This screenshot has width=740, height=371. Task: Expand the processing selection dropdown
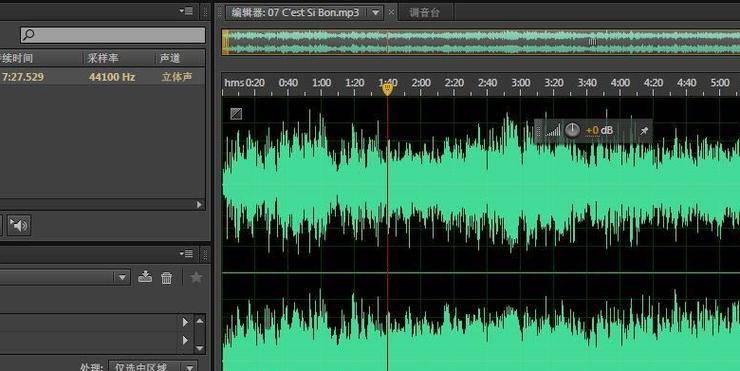[190, 367]
